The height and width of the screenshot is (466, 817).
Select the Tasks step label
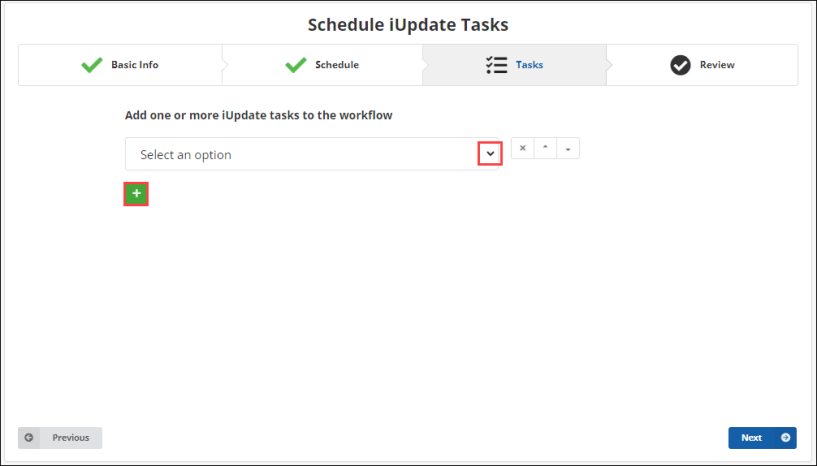coord(530,65)
